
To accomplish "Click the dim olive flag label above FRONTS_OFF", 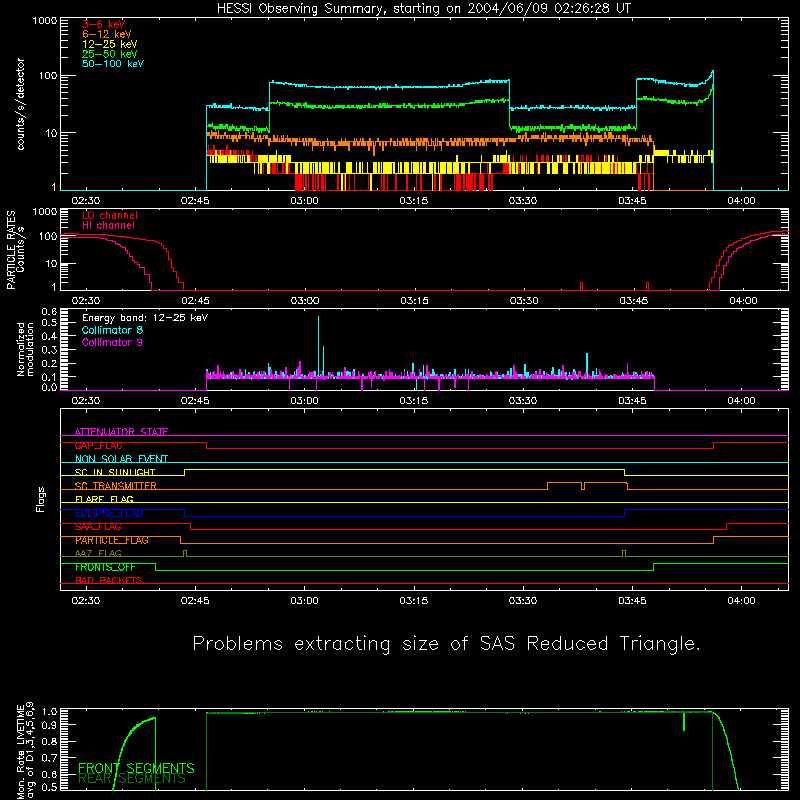I will click(x=98, y=553).
